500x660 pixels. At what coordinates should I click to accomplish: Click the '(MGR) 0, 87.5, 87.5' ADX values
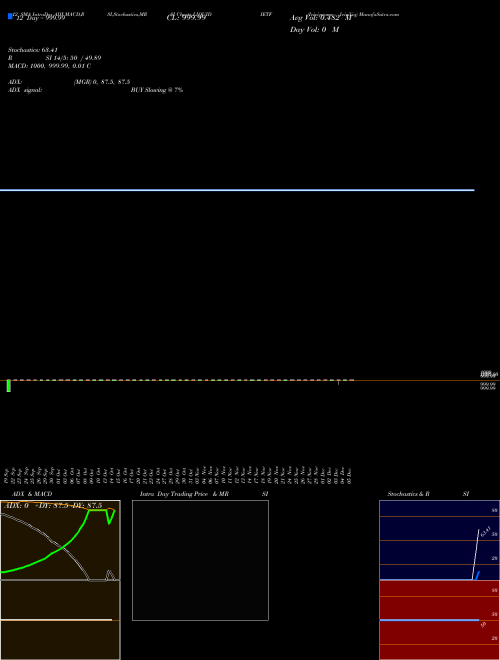(x=102, y=82)
